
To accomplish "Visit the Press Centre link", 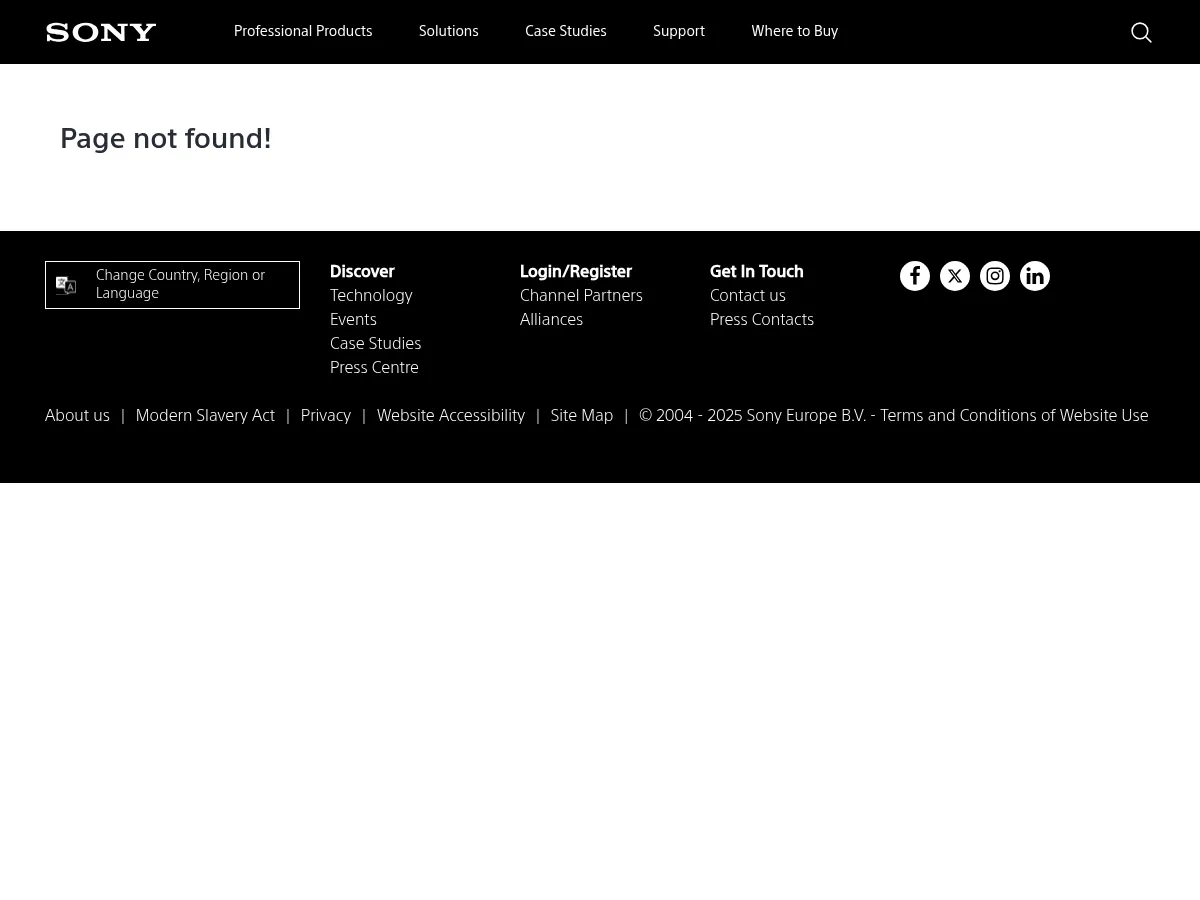I will [374, 367].
